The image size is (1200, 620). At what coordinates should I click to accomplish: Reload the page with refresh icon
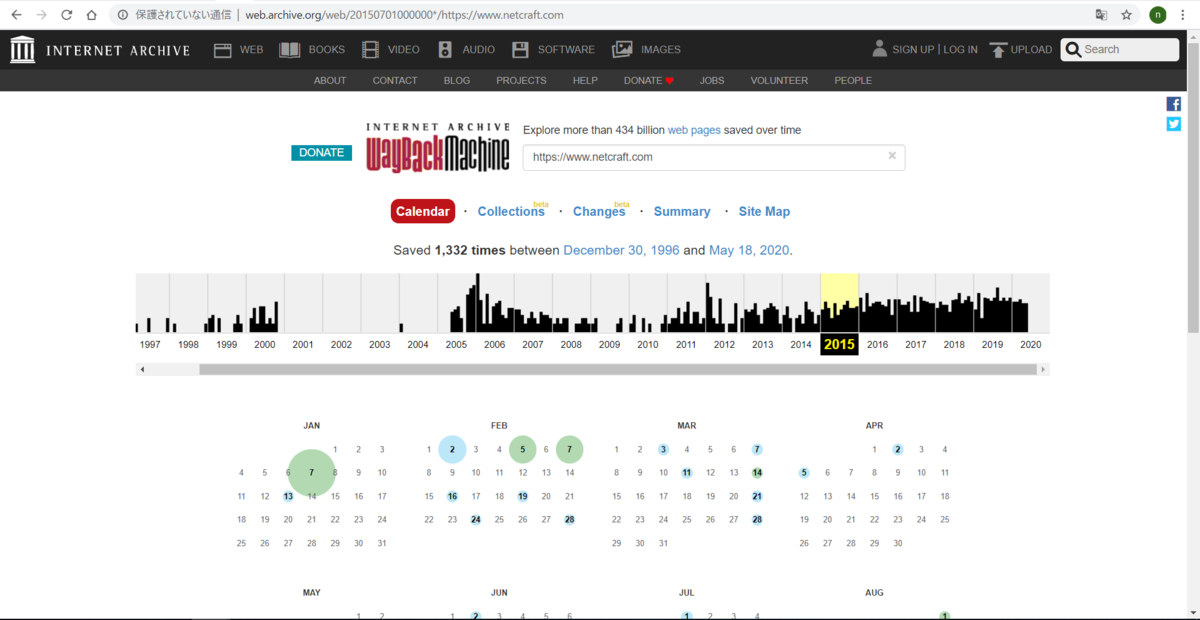tap(67, 15)
